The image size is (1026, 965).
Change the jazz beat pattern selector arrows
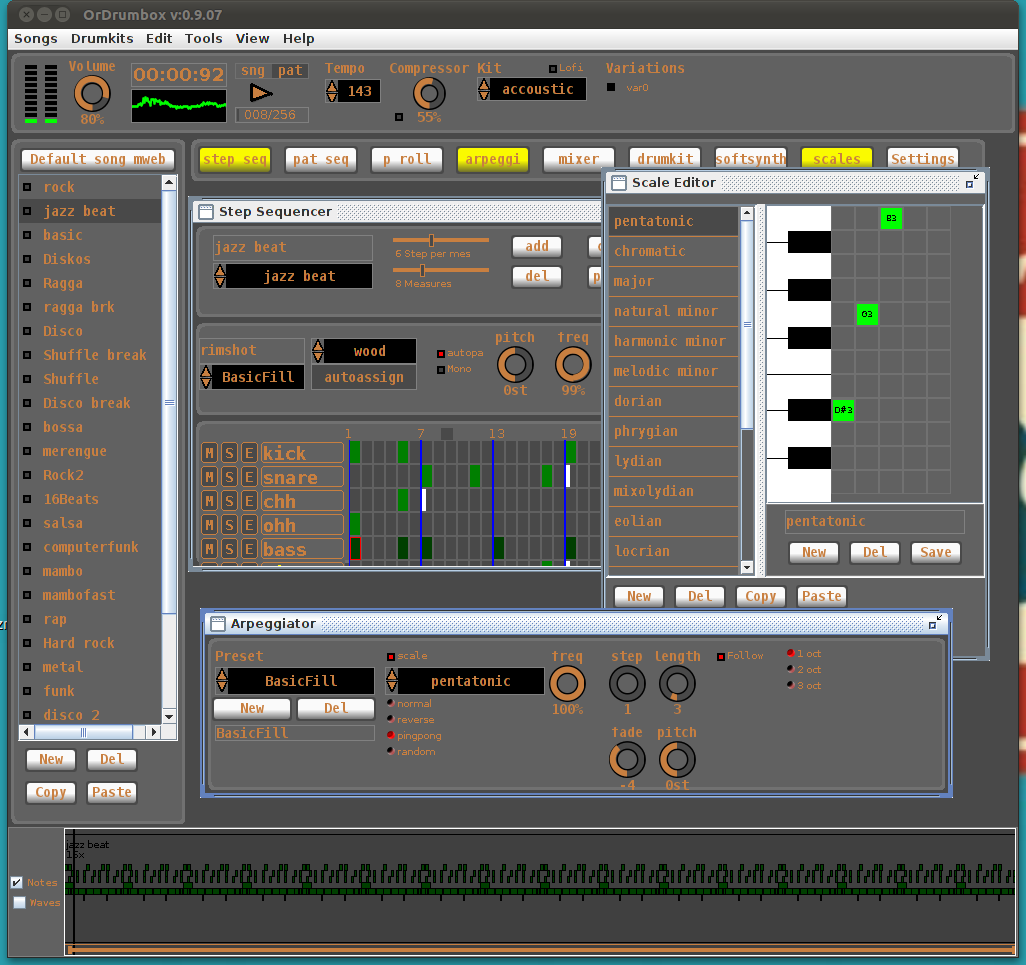tap(220, 275)
